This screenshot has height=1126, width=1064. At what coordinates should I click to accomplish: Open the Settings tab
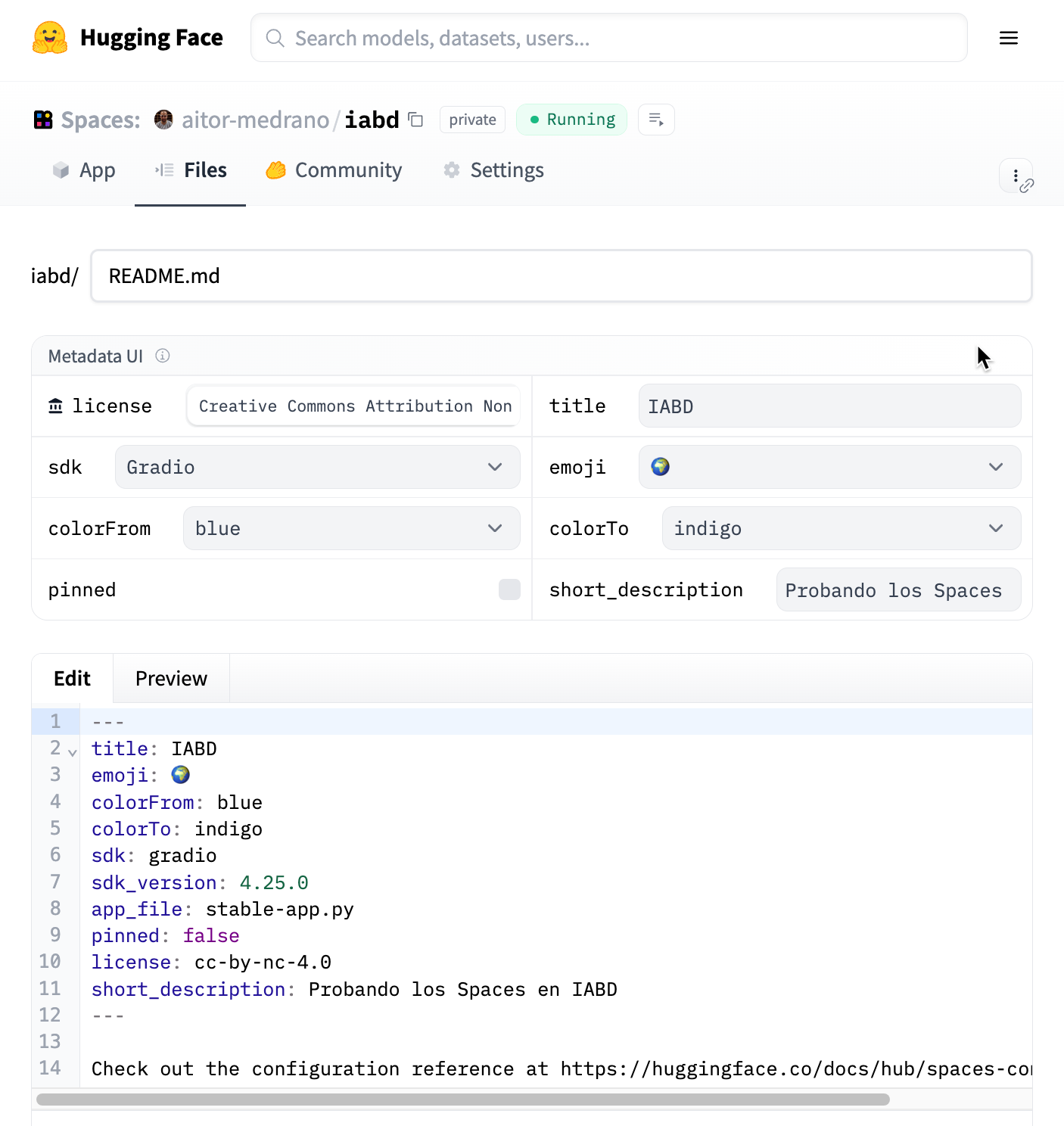click(x=493, y=170)
